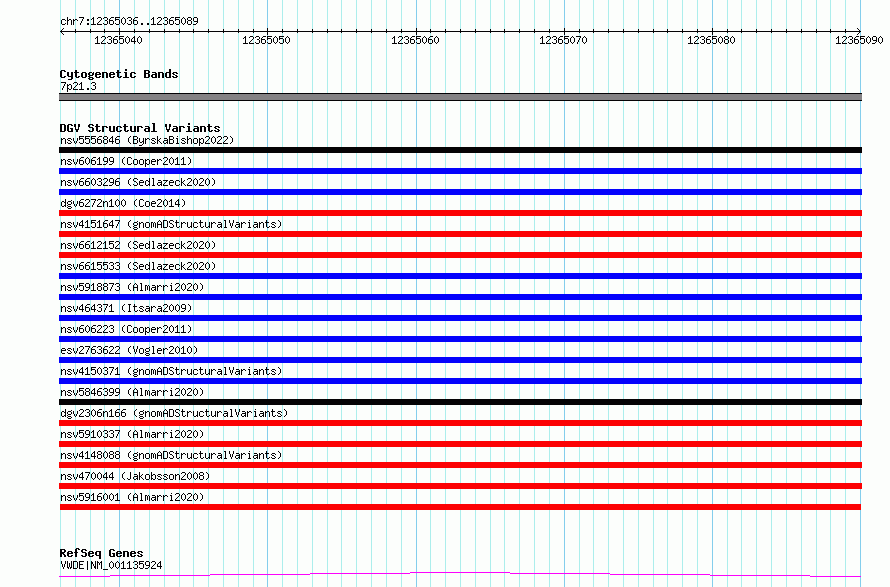The width and height of the screenshot is (890, 587).
Task: Click the blue bar under nsv606223
Action: pos(460,339)
